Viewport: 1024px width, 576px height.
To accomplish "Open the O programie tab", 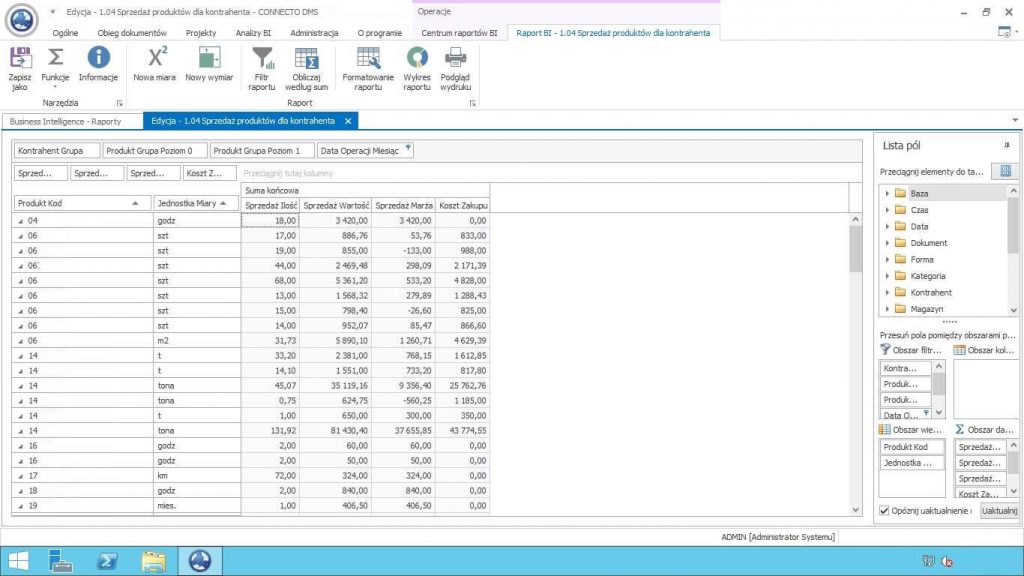I will click(x=379, y=33).
